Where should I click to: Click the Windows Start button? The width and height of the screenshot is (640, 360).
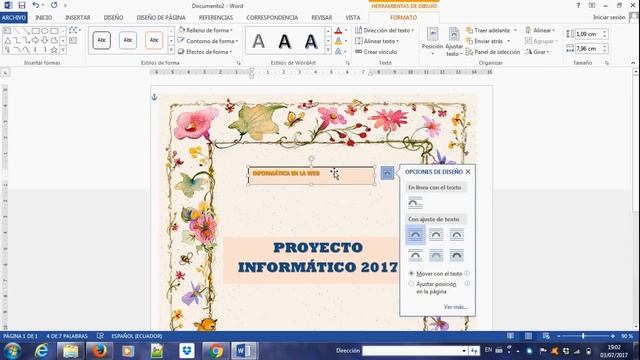click(x=12, y=351)
